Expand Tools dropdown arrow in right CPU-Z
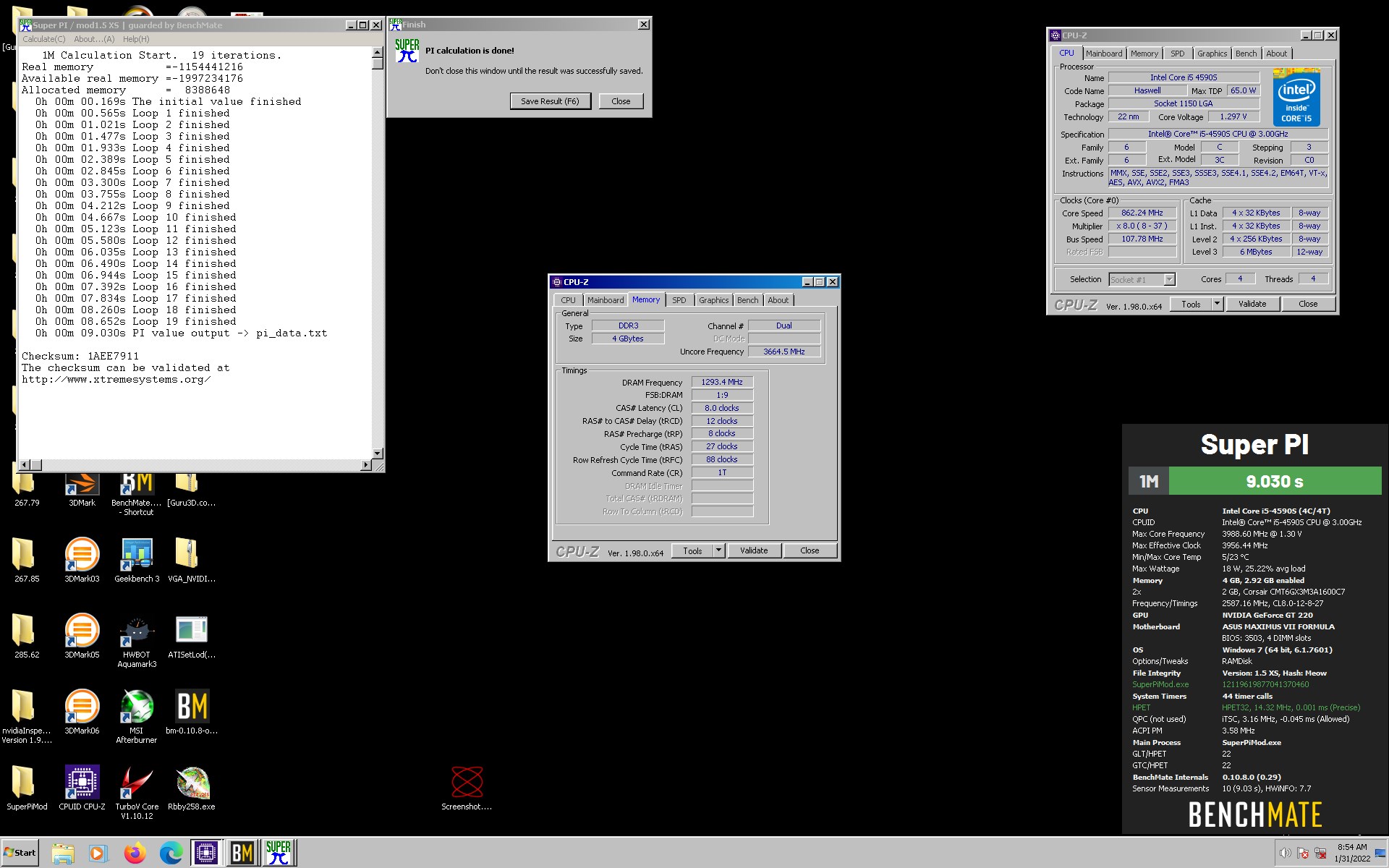 [1218, 304]
